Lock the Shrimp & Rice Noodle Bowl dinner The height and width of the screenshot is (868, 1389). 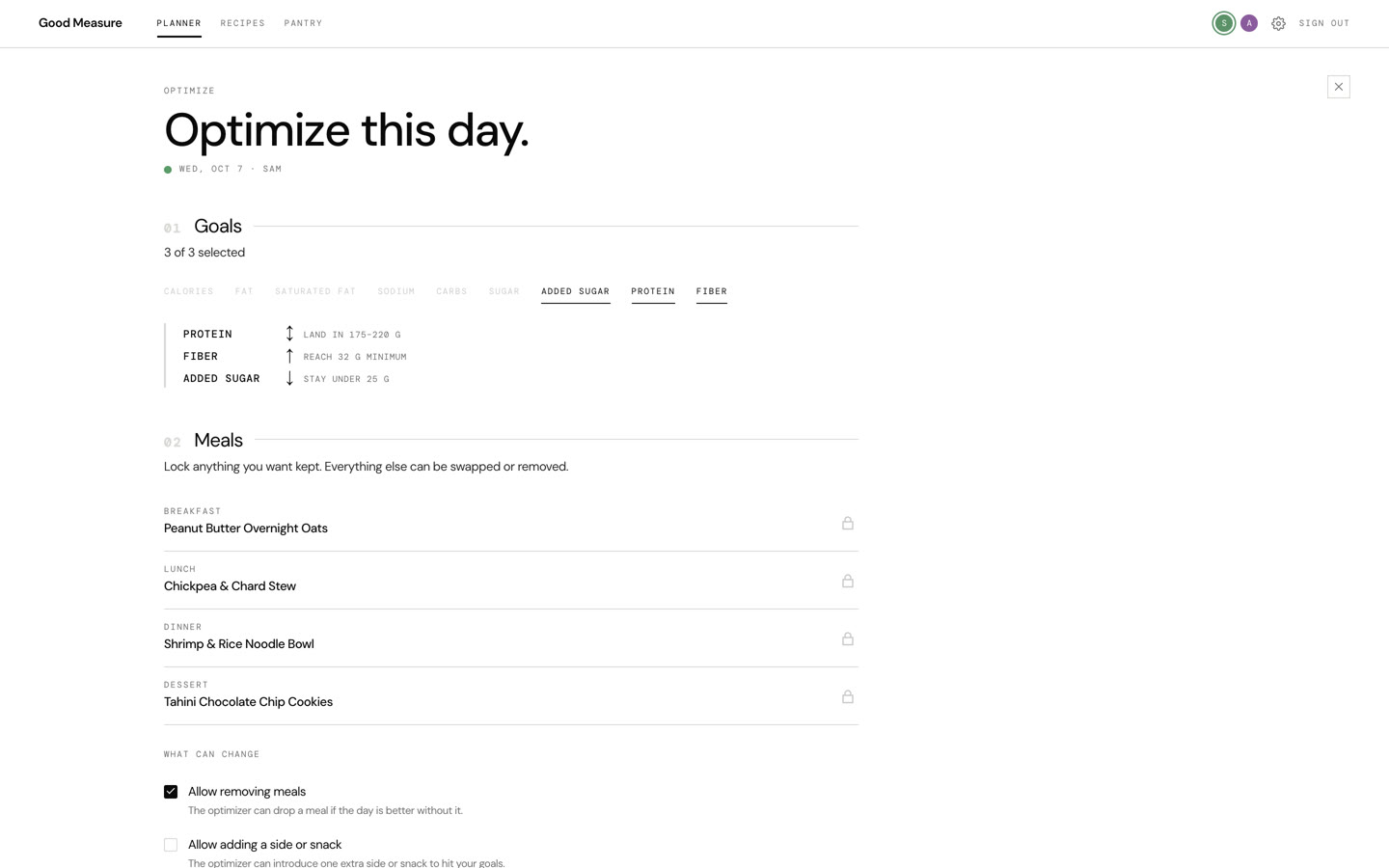coord(847,638)
